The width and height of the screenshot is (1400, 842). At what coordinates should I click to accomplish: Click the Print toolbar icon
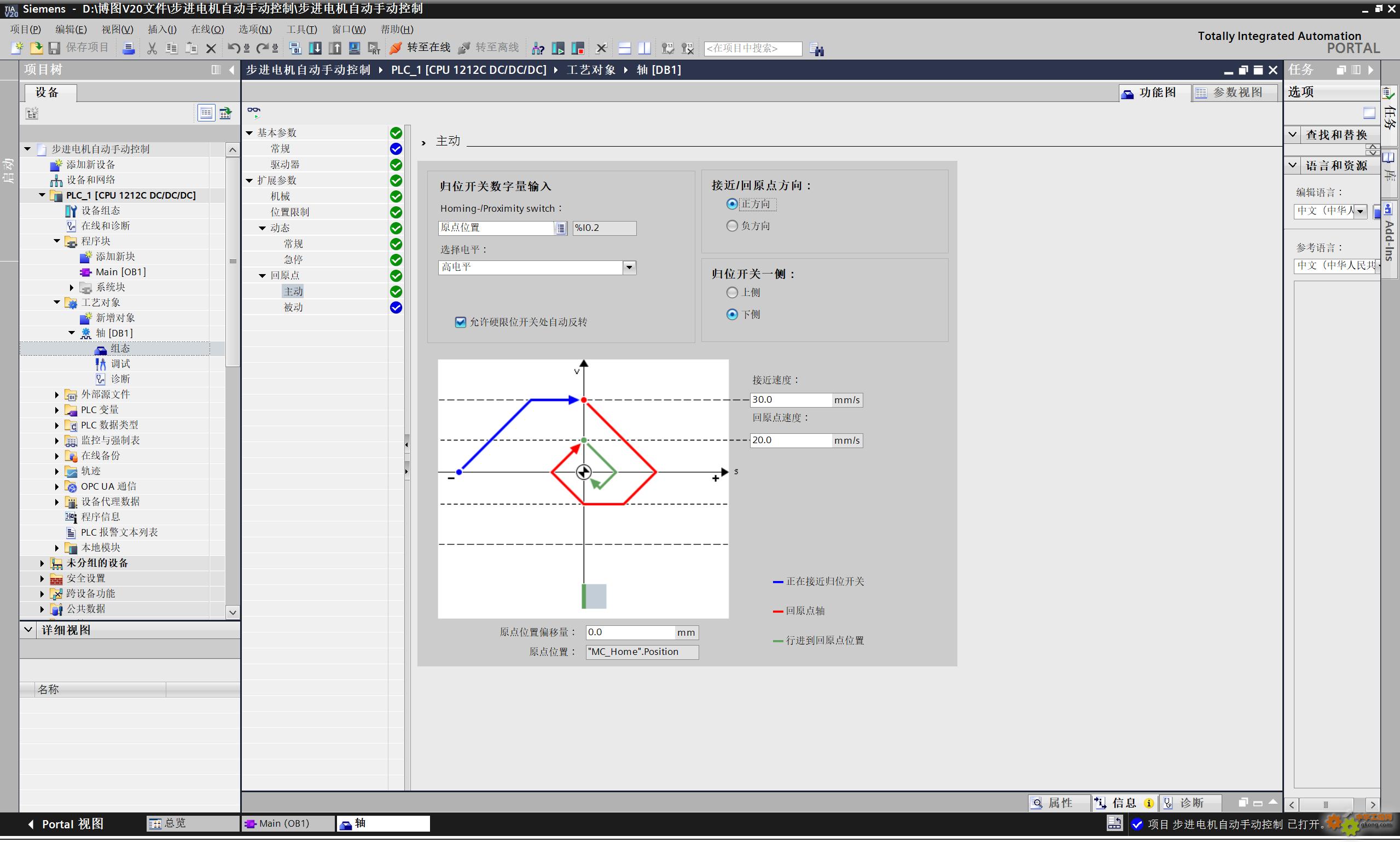coord(129,48)
